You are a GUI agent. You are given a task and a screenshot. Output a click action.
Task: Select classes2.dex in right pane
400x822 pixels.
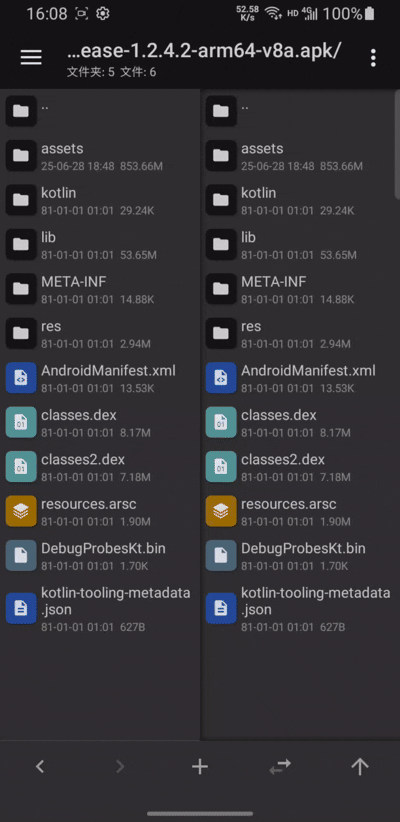pyautogui.click(x=300, y=467)
